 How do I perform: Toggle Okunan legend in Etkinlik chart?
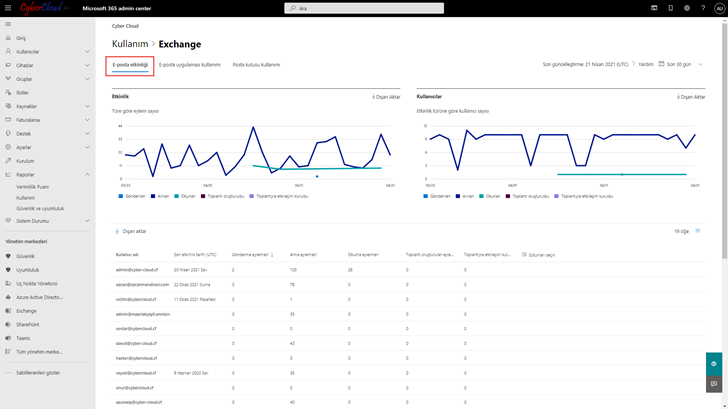(185, 196)
